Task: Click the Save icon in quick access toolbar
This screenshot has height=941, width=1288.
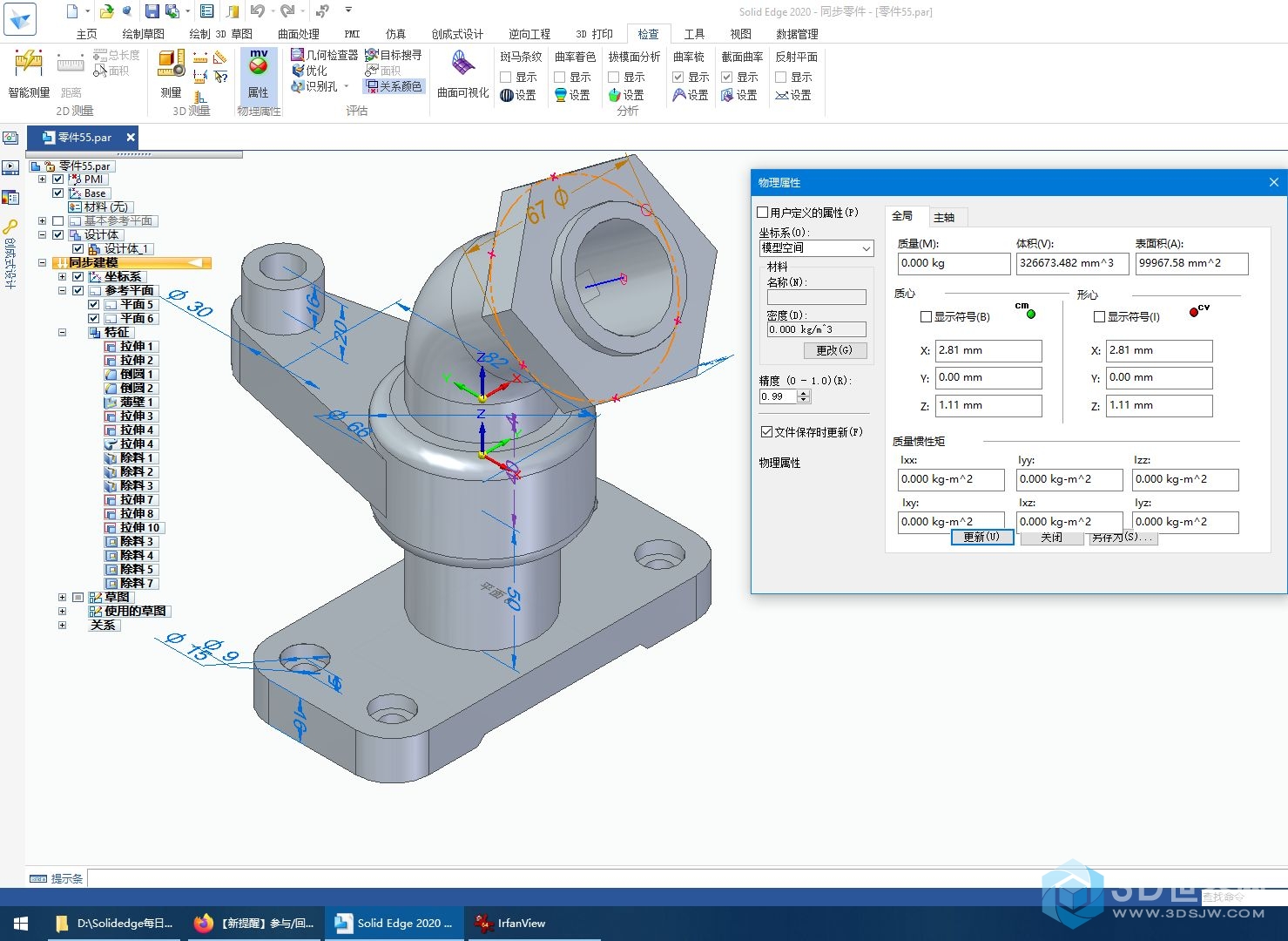Action: [152, 11]
